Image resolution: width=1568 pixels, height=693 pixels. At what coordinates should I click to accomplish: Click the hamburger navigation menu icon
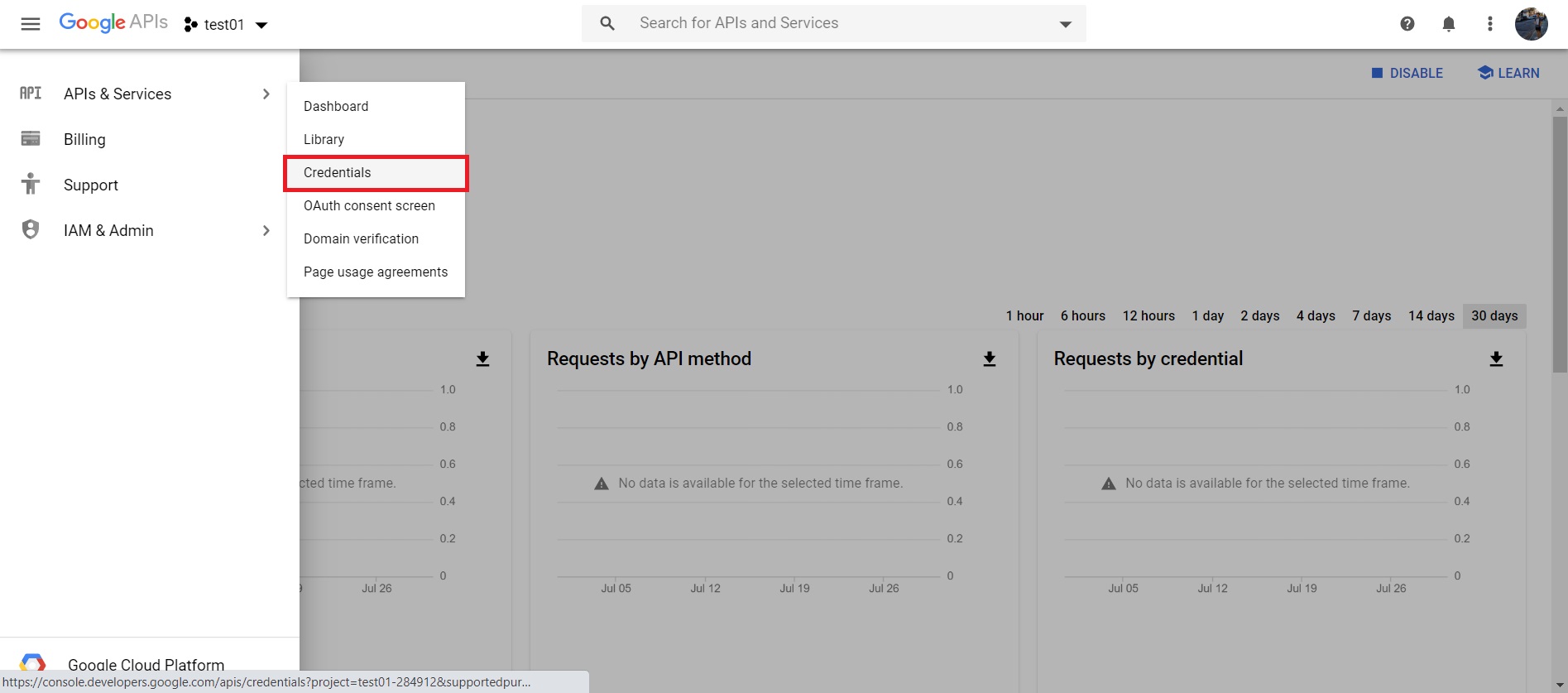(31, 24)
